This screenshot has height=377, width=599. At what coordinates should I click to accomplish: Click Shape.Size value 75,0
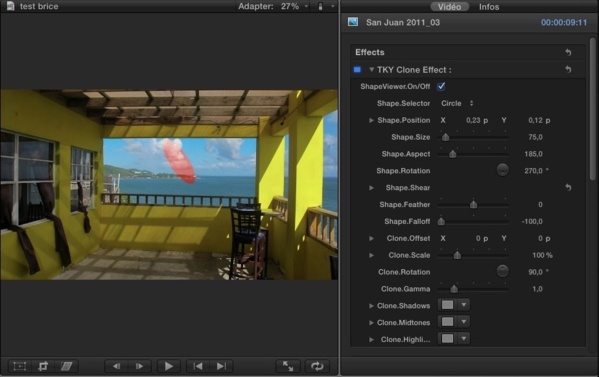click(x=535, y=137)
